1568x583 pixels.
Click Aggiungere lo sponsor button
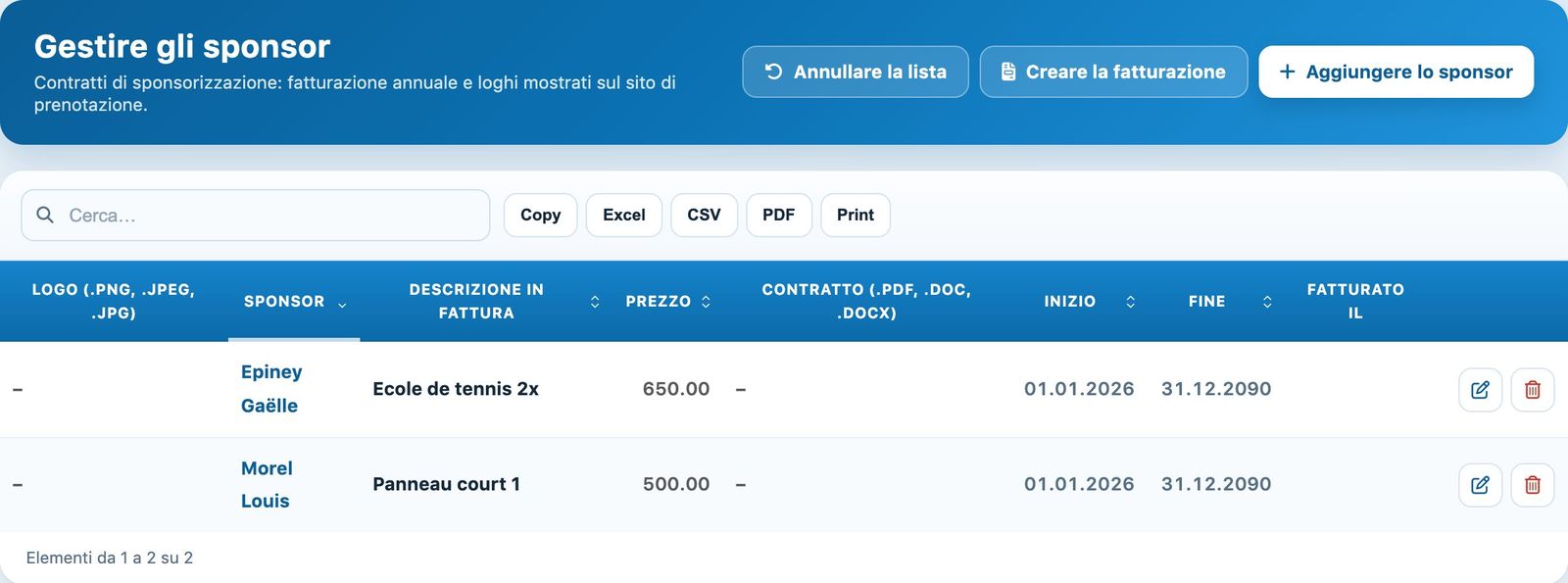(x=1396, y=72)
